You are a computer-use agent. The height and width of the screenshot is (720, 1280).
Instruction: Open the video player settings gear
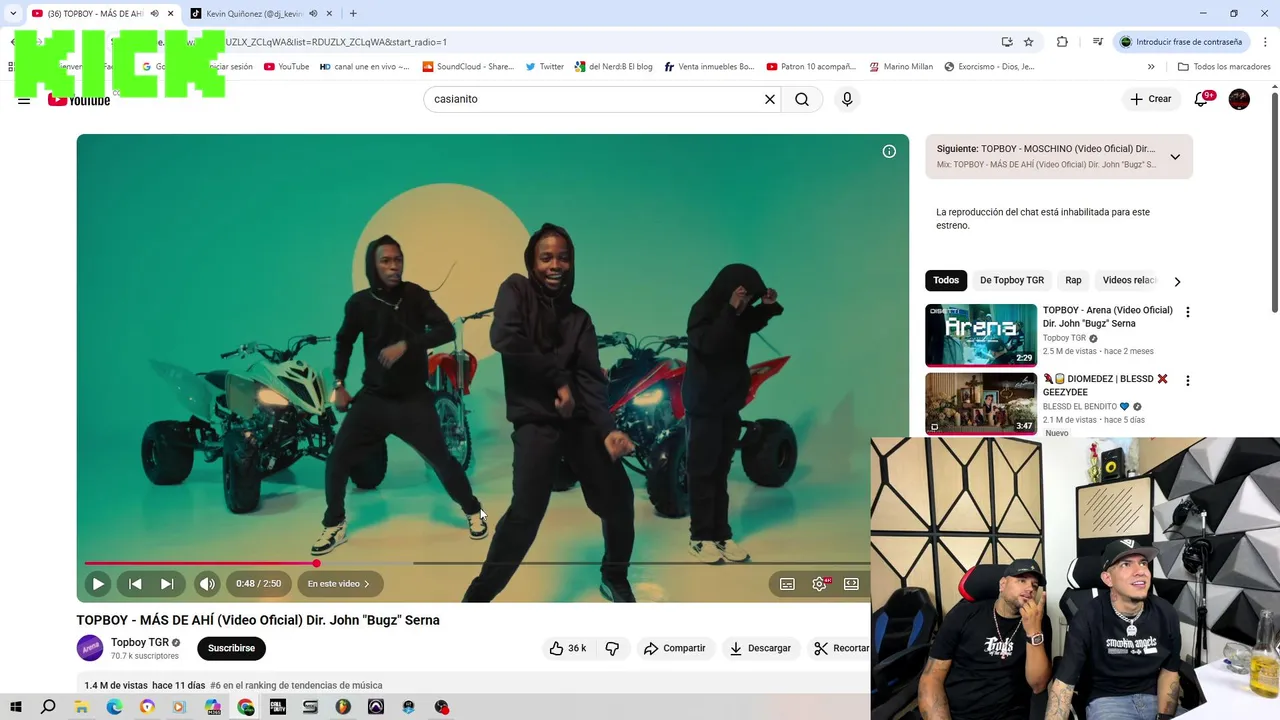pos(819,584)
